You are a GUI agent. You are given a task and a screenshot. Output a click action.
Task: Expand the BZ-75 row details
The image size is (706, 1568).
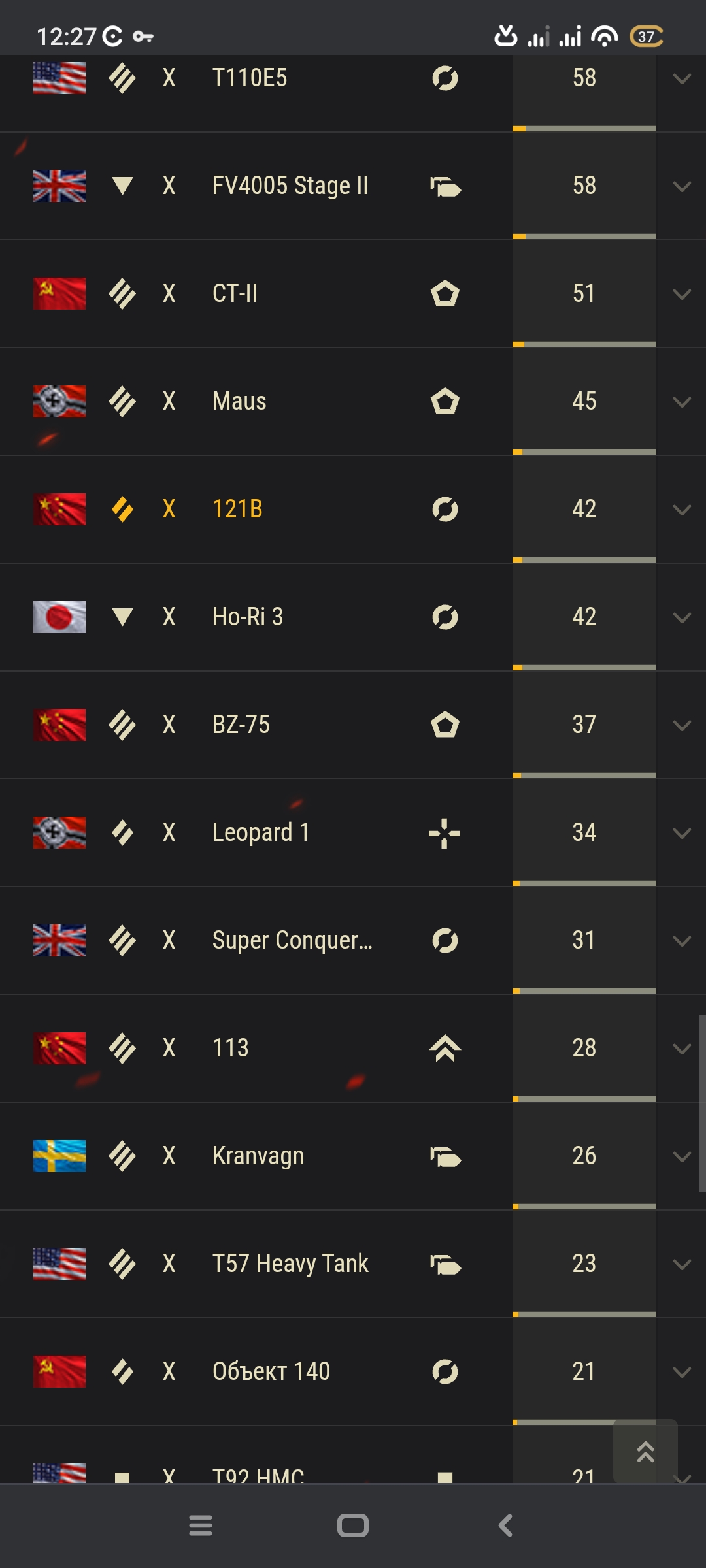click(682, 726)
